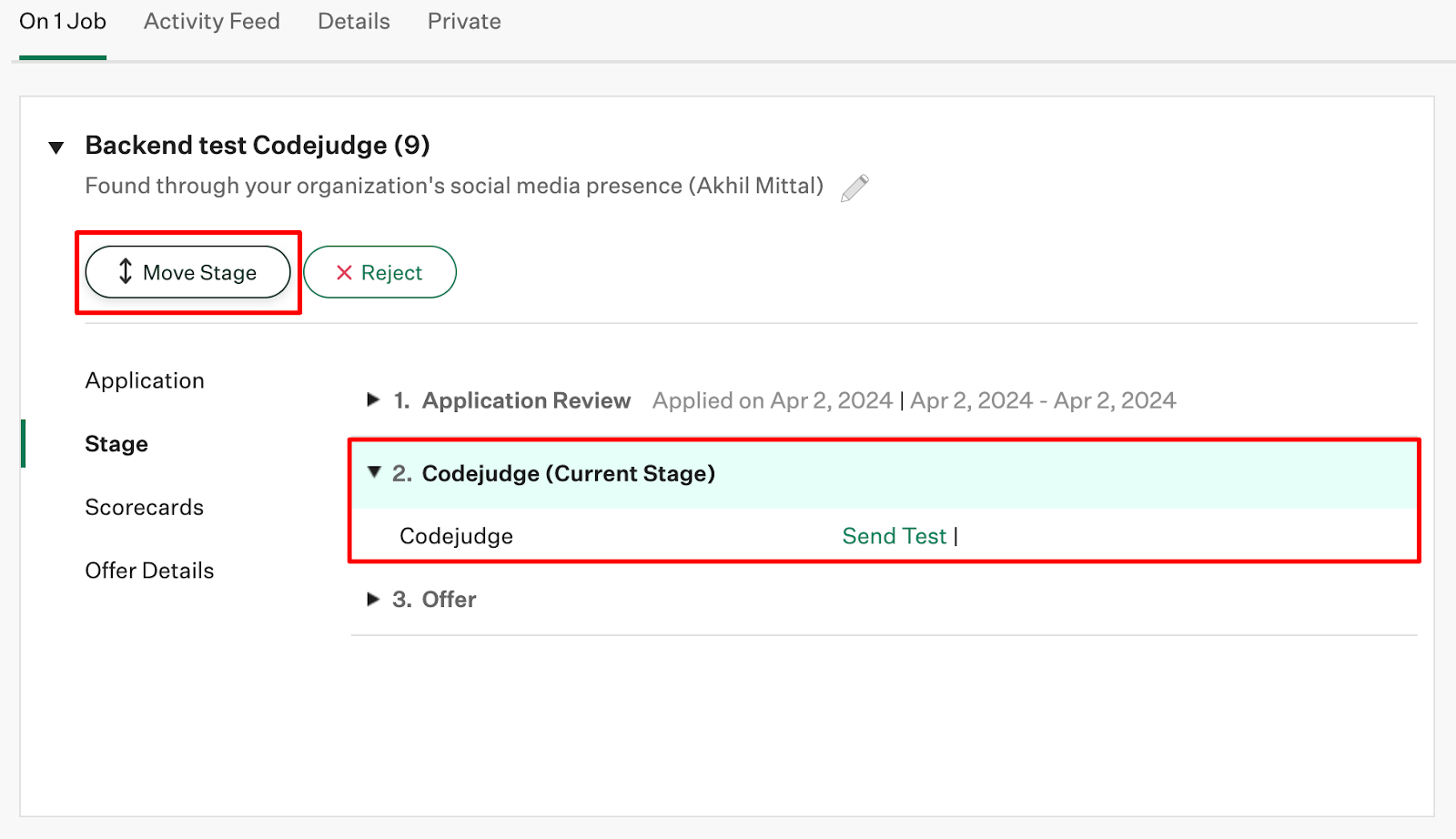The width and height of the screenshot is (1456, 839).
Task: Click the '3. Offer' stage title
Action: click(434, 600)
